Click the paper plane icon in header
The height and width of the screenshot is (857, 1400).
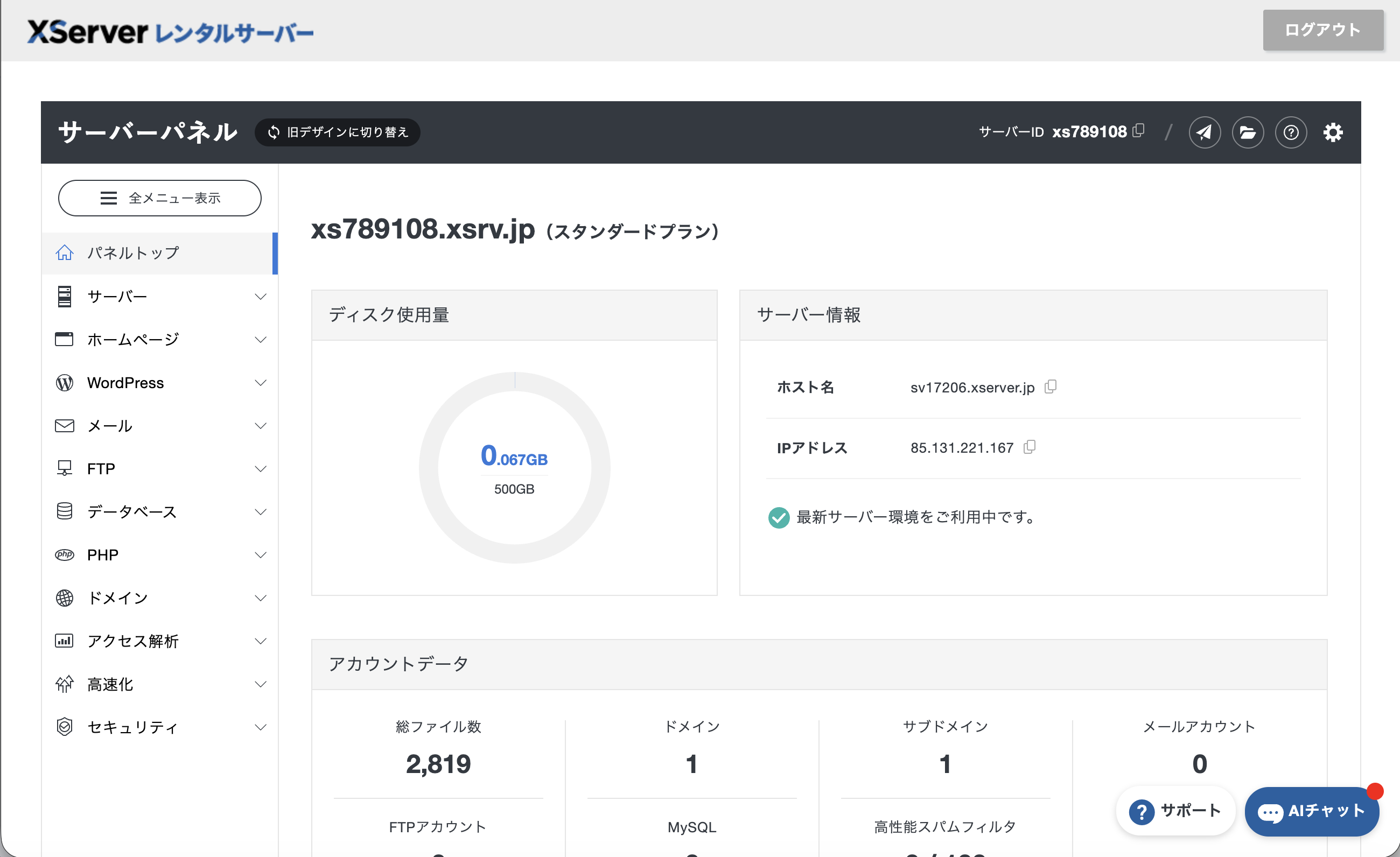[1205, 132]
